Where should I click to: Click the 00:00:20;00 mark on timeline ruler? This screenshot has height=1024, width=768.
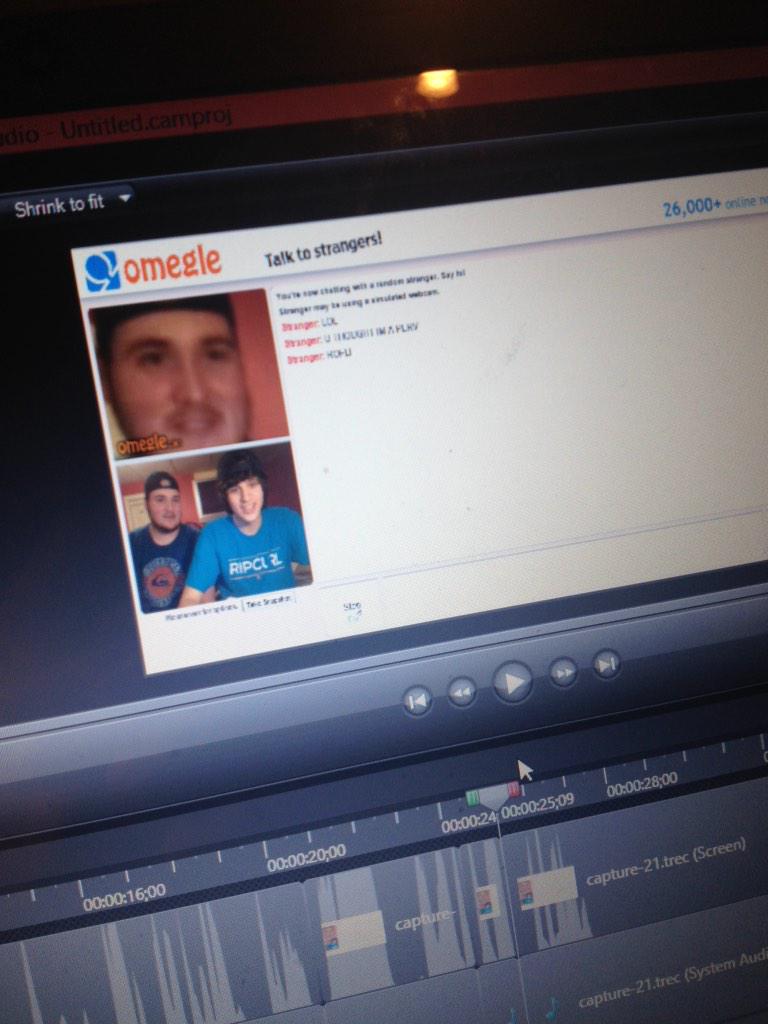[306, 858]
